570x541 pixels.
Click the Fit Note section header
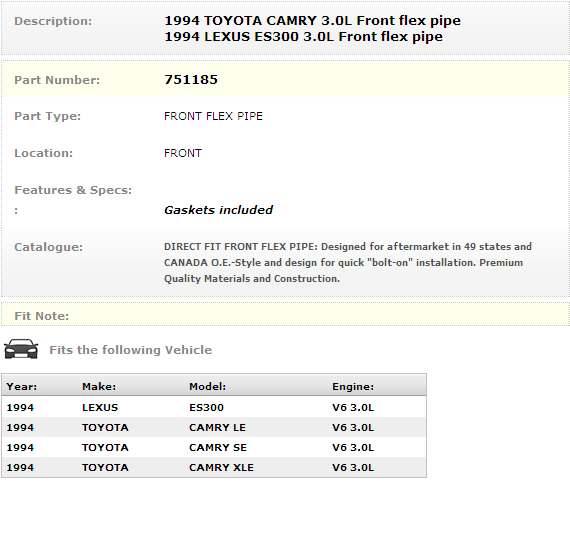[x=41, y=316]
